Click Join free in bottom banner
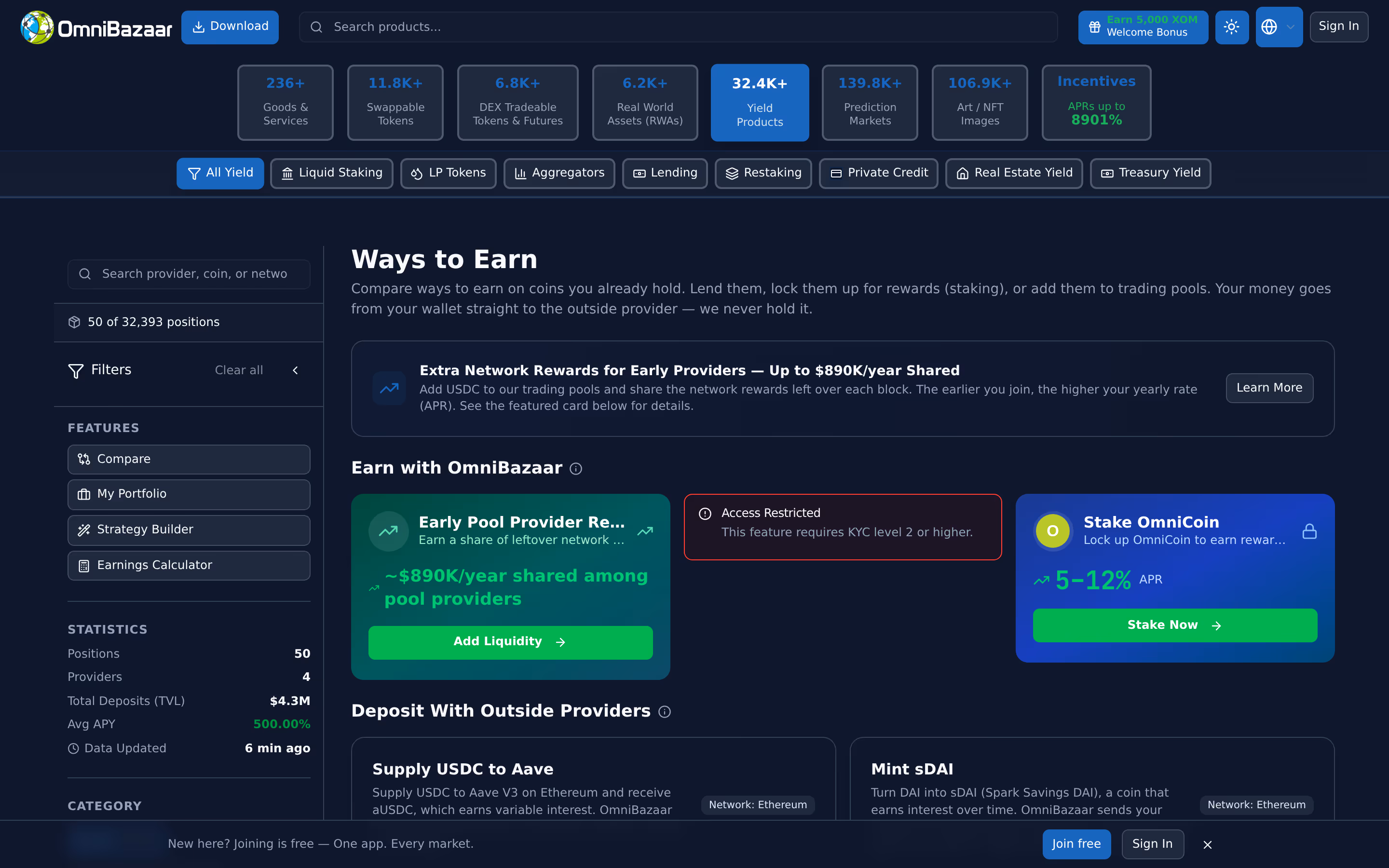This screenshot has height=868, width=1389. pyautogui.click(x=1077, y=844)
